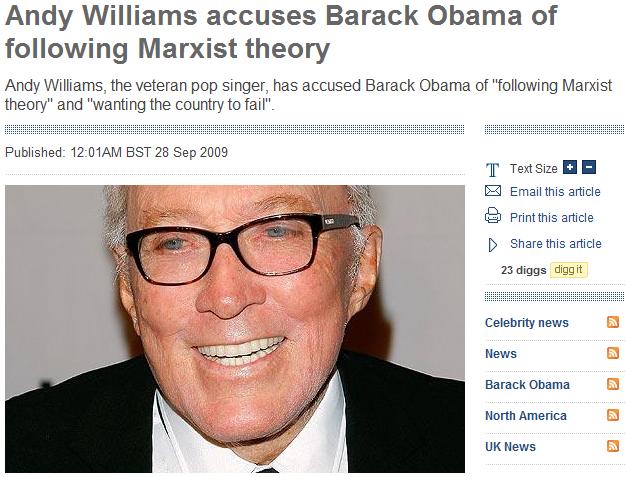Click UK News RSS feed icon

coord(613,446)
